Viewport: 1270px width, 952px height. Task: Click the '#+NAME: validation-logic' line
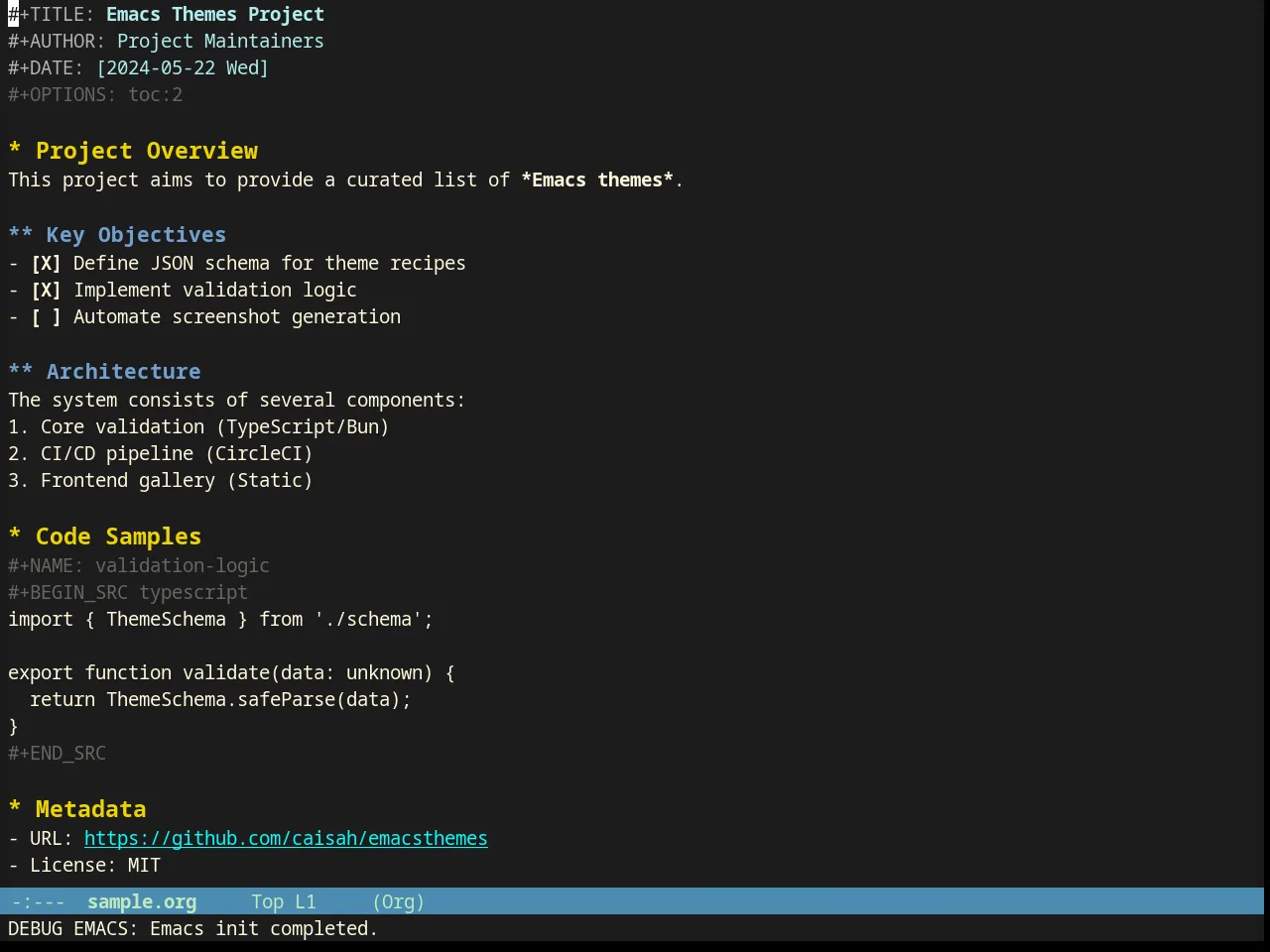(x=139, y=566)
